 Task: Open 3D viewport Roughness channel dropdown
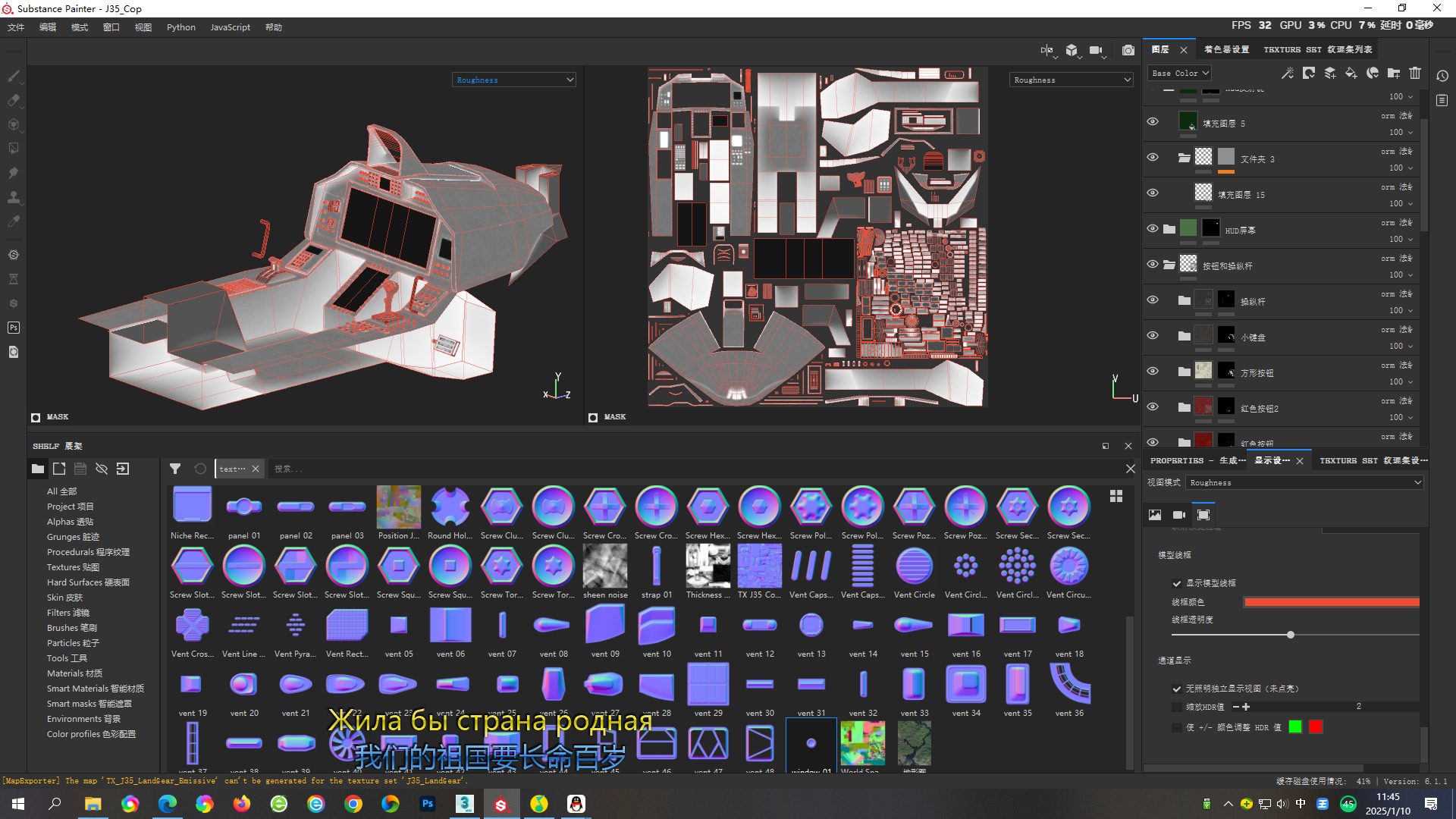[514, 80]
